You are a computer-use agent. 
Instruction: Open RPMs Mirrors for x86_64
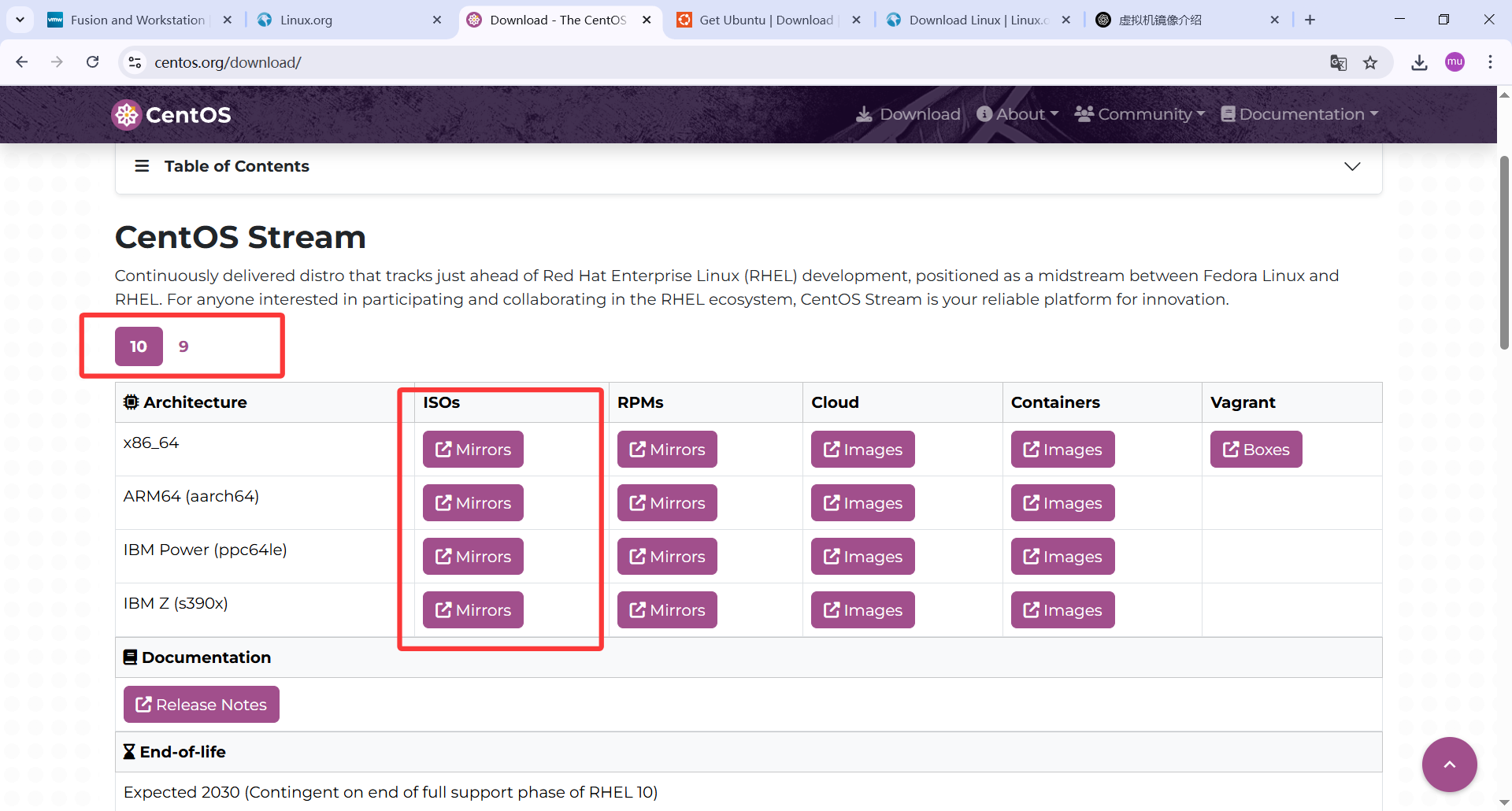(667, 450)
